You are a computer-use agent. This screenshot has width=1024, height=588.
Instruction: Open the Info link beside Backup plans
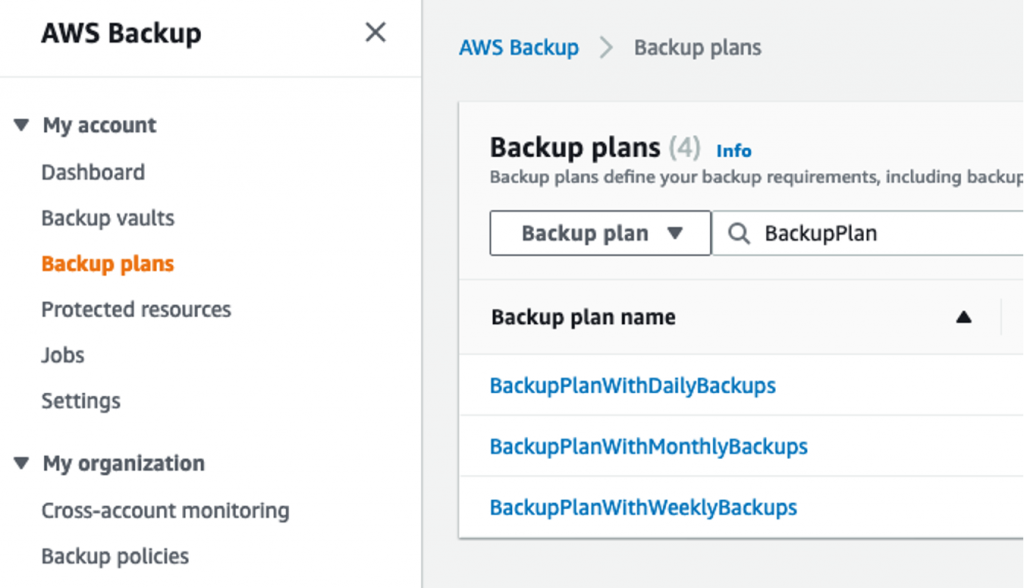point(734,151)
